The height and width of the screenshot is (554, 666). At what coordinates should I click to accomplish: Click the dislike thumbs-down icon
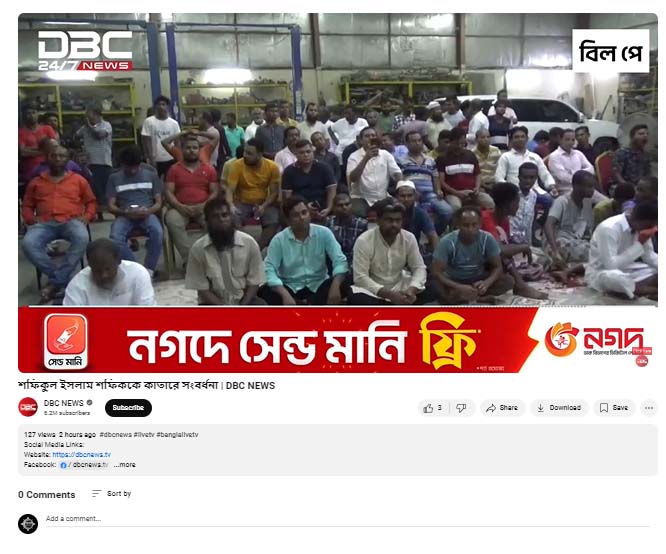pyautogui.click(x=462, y=408)
